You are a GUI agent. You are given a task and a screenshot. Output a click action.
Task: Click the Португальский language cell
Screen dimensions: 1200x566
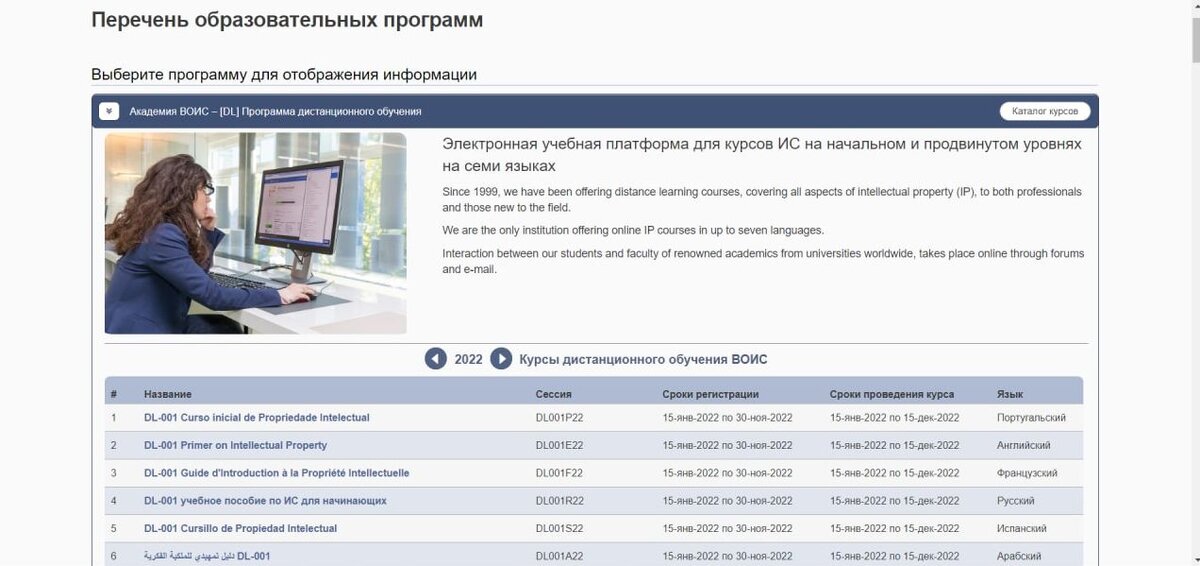1031,418
